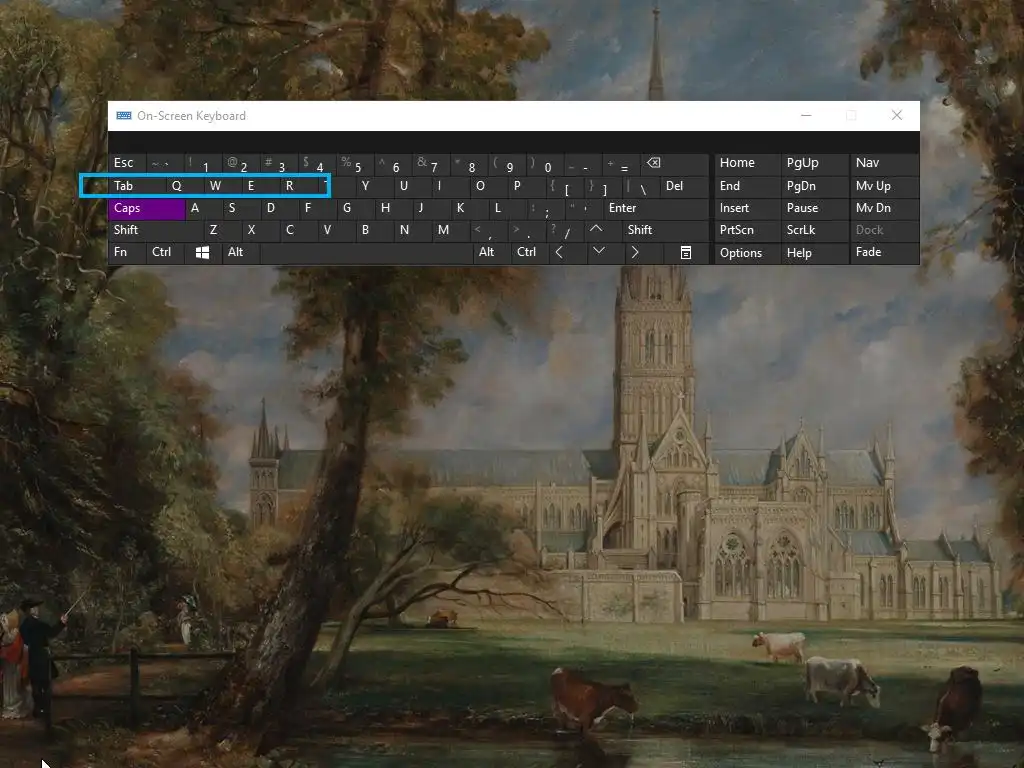The width and height of the screenshot is (1024, 768).
Task: Tap the left arrow key
Action: tap(566, 252)
